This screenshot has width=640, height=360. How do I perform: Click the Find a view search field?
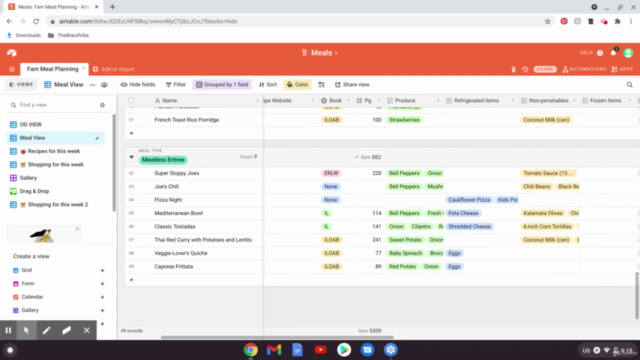point(53,105)
